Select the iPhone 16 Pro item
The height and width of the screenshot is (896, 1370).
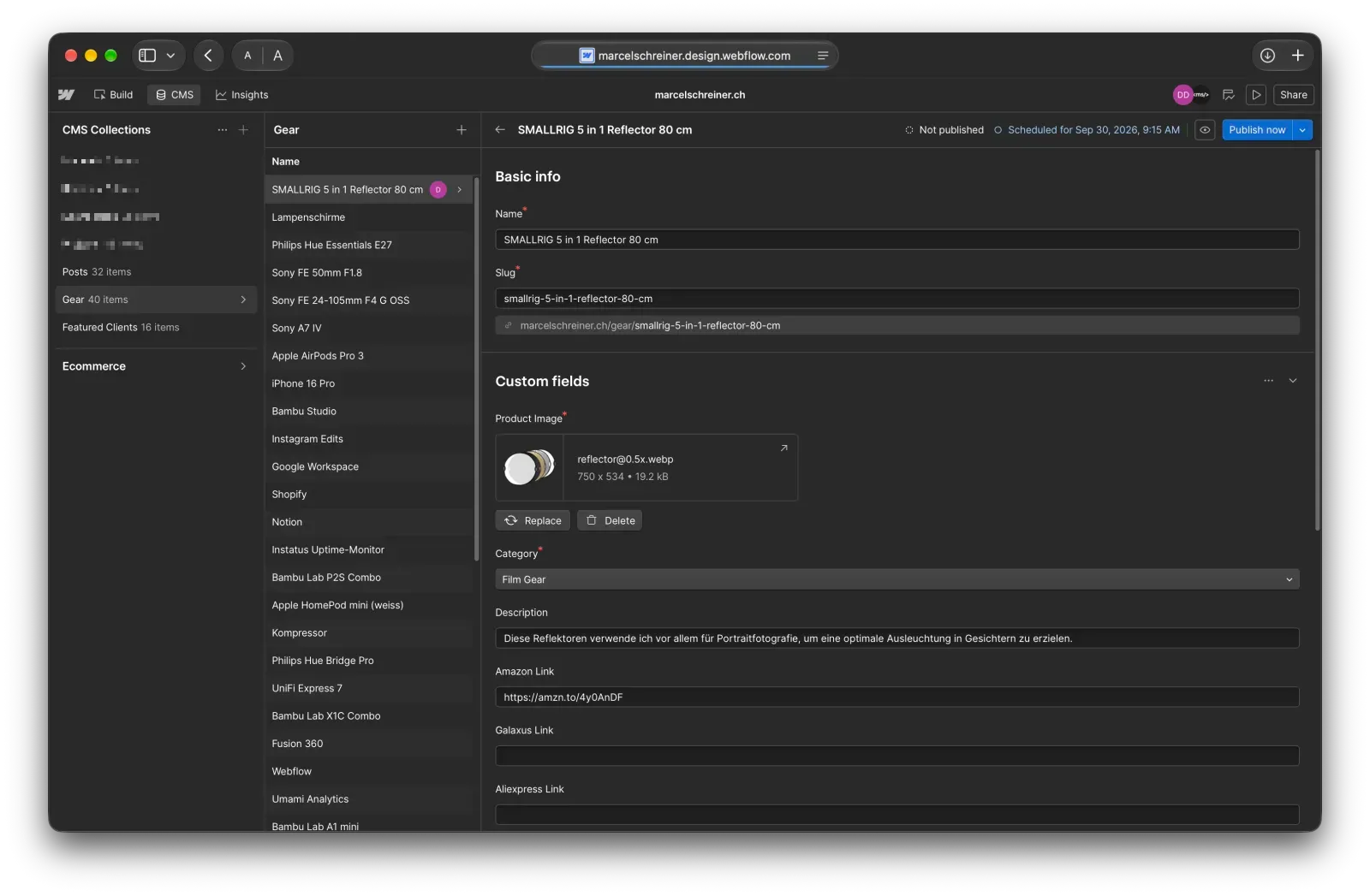(369, 383)
